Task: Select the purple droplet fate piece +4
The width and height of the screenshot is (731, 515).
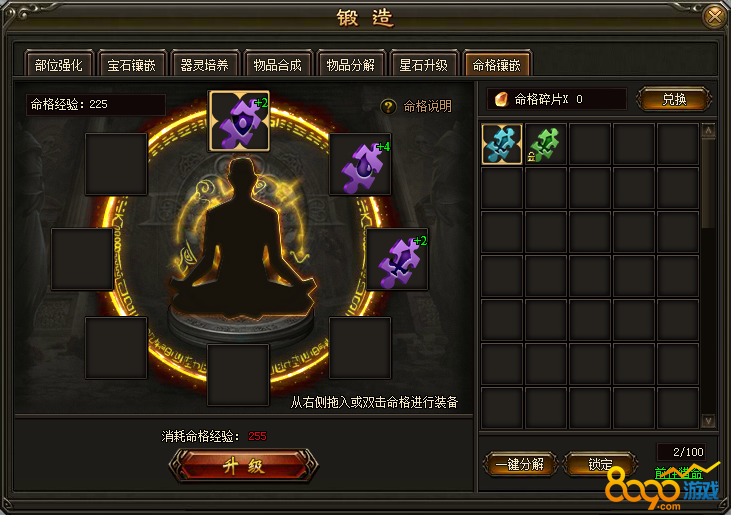Action: click(x=360, y=164)
